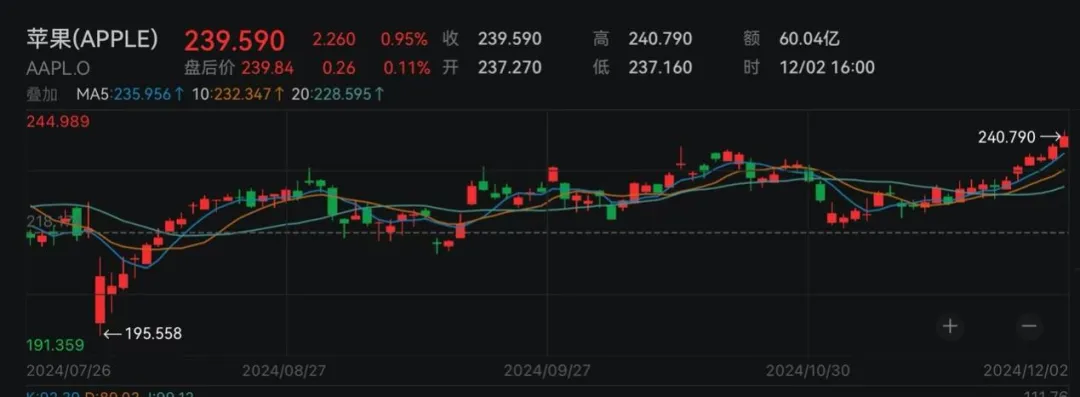The height and width of the screenshot is (397, 1080).
Task: Click the lowest candlestick near 195.558
Action: tap(100, 296)
